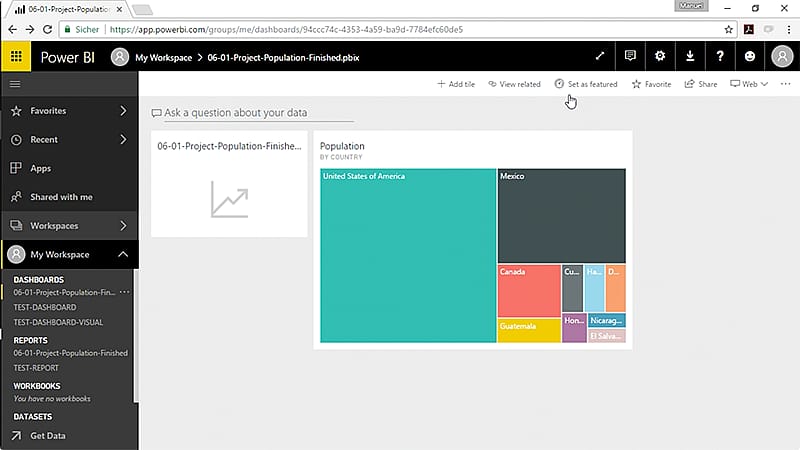Select the Cu... treemap block
Viewport: 800px width, 450px height.
[x=572, y=288]
